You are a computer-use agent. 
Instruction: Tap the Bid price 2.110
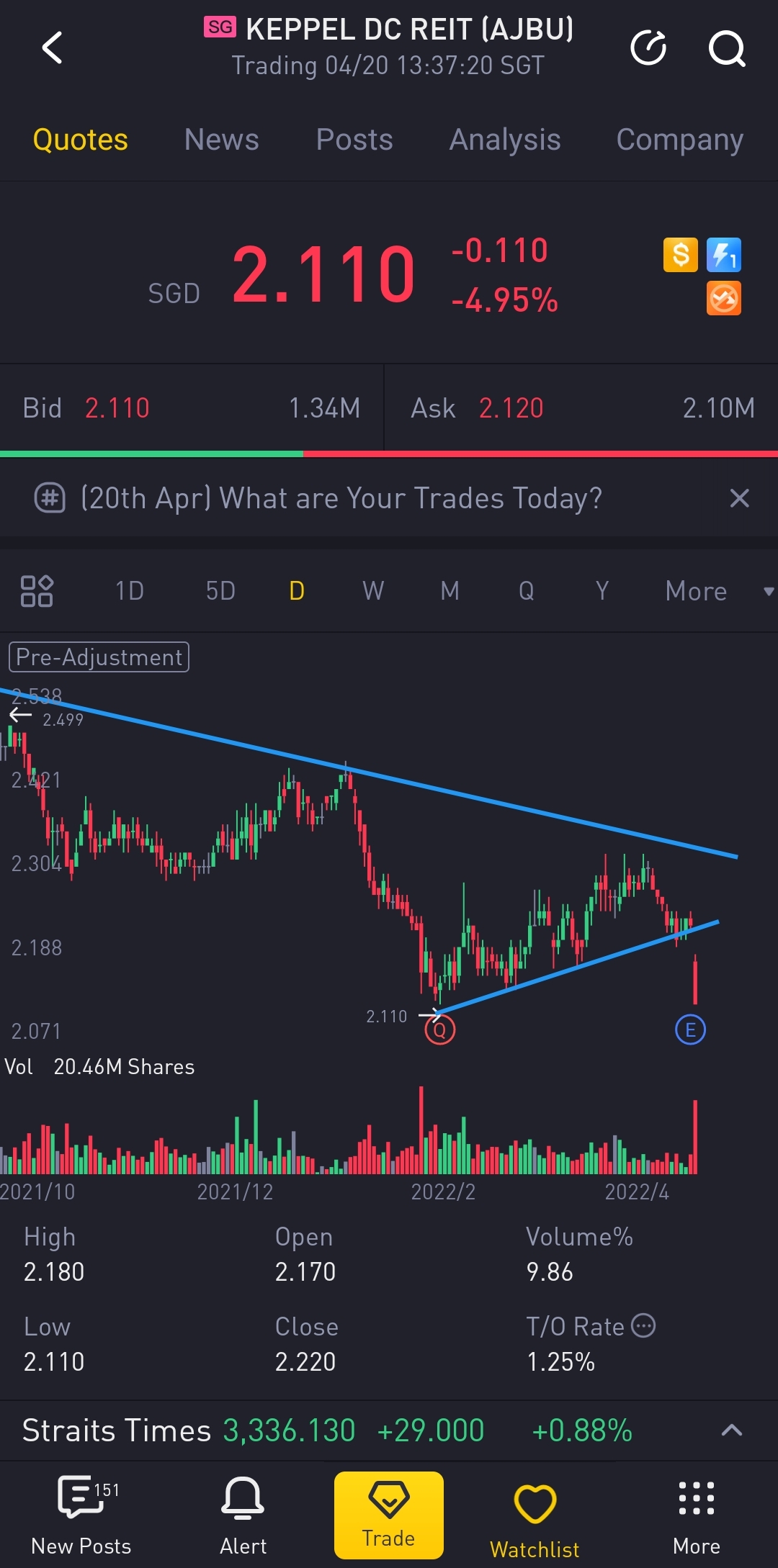(x=117, y=408)
